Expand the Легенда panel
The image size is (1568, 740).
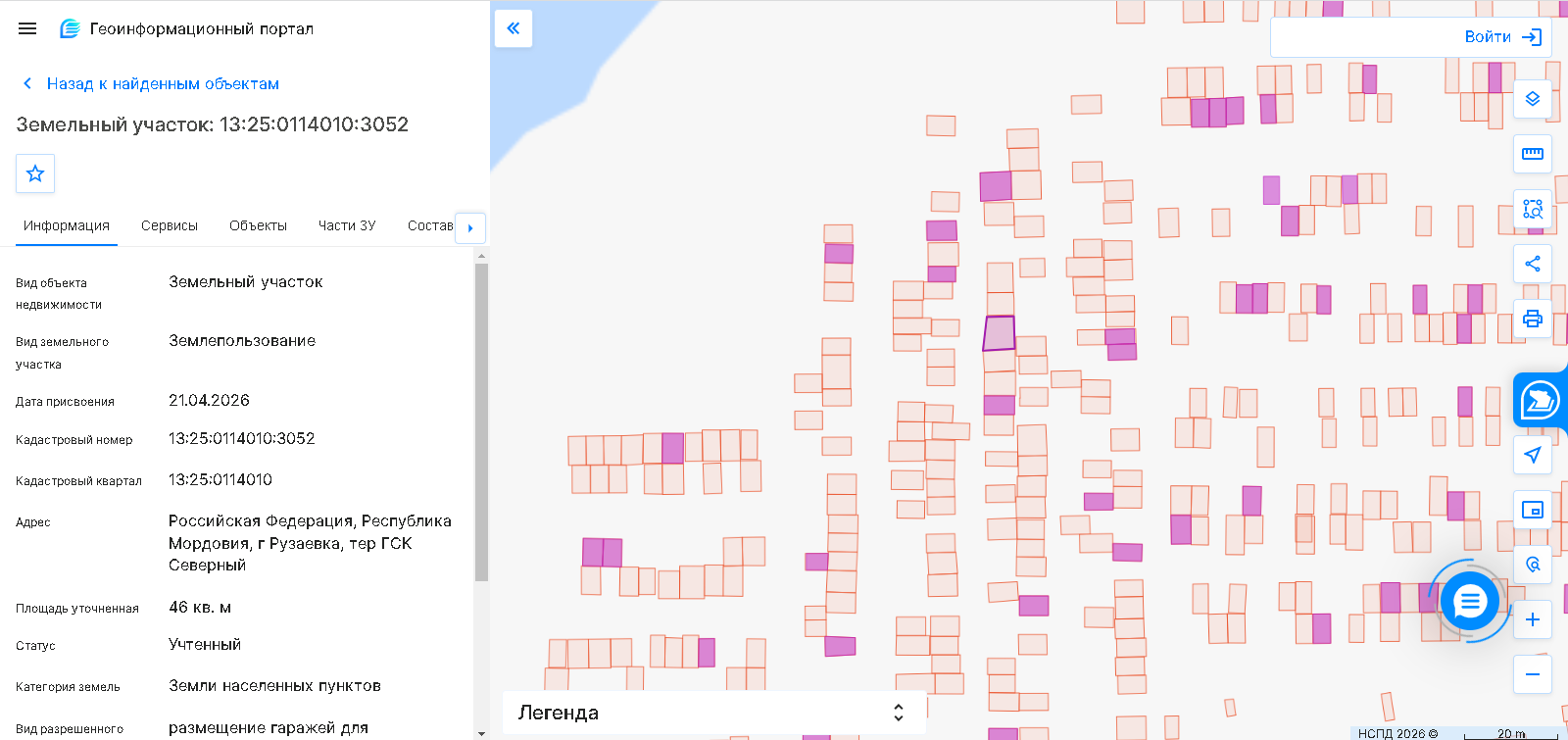(714, 713)
